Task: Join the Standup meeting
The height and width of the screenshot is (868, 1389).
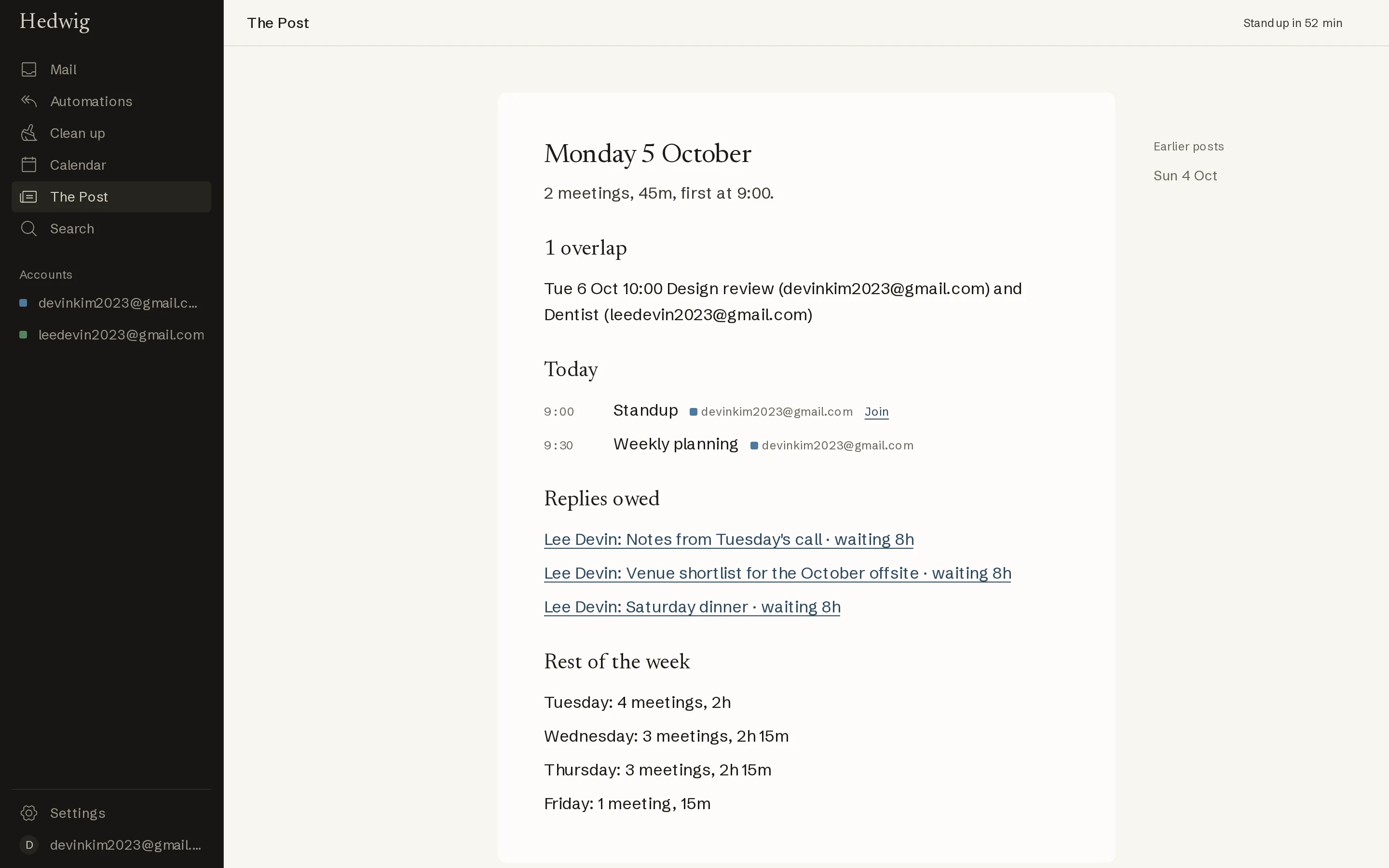Action: coord(876,412)
